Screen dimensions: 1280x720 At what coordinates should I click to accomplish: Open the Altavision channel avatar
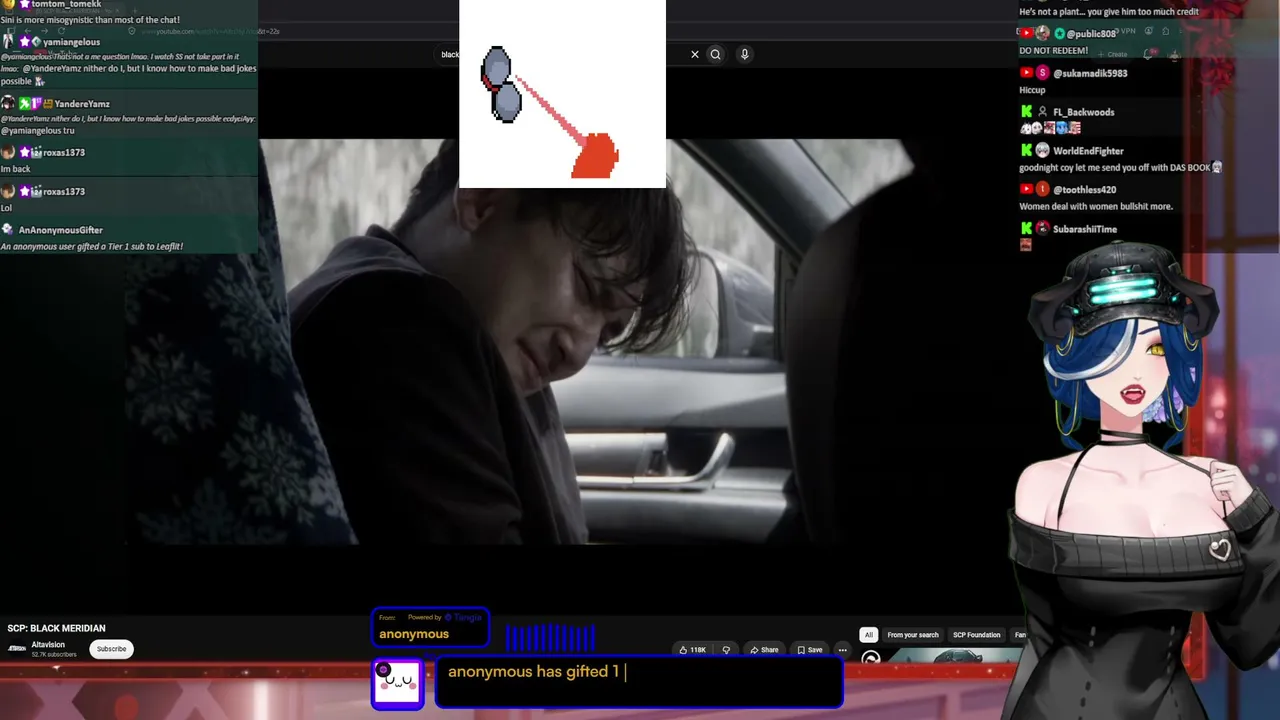[17, 648]
